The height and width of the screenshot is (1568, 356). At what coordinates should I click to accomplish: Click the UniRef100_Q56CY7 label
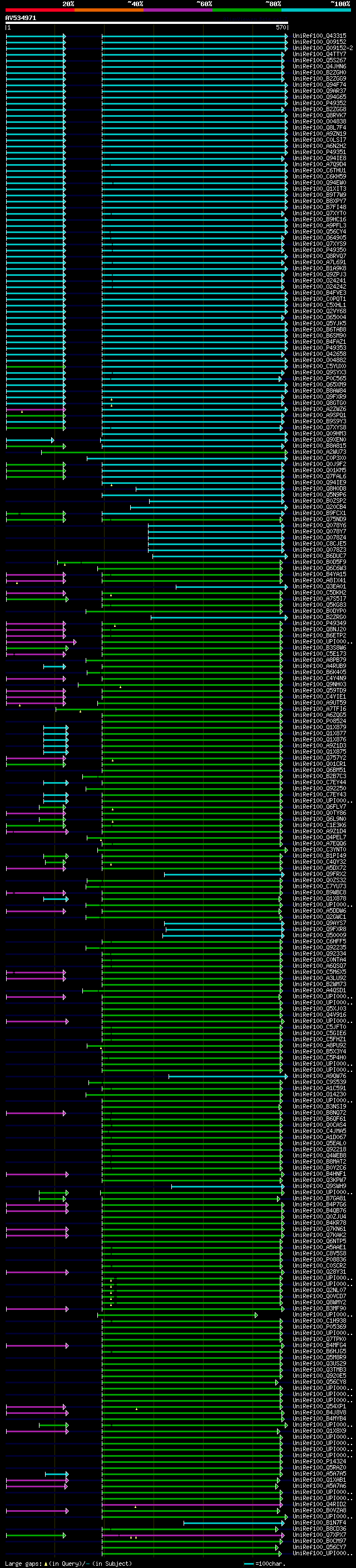click(319, 1547)
